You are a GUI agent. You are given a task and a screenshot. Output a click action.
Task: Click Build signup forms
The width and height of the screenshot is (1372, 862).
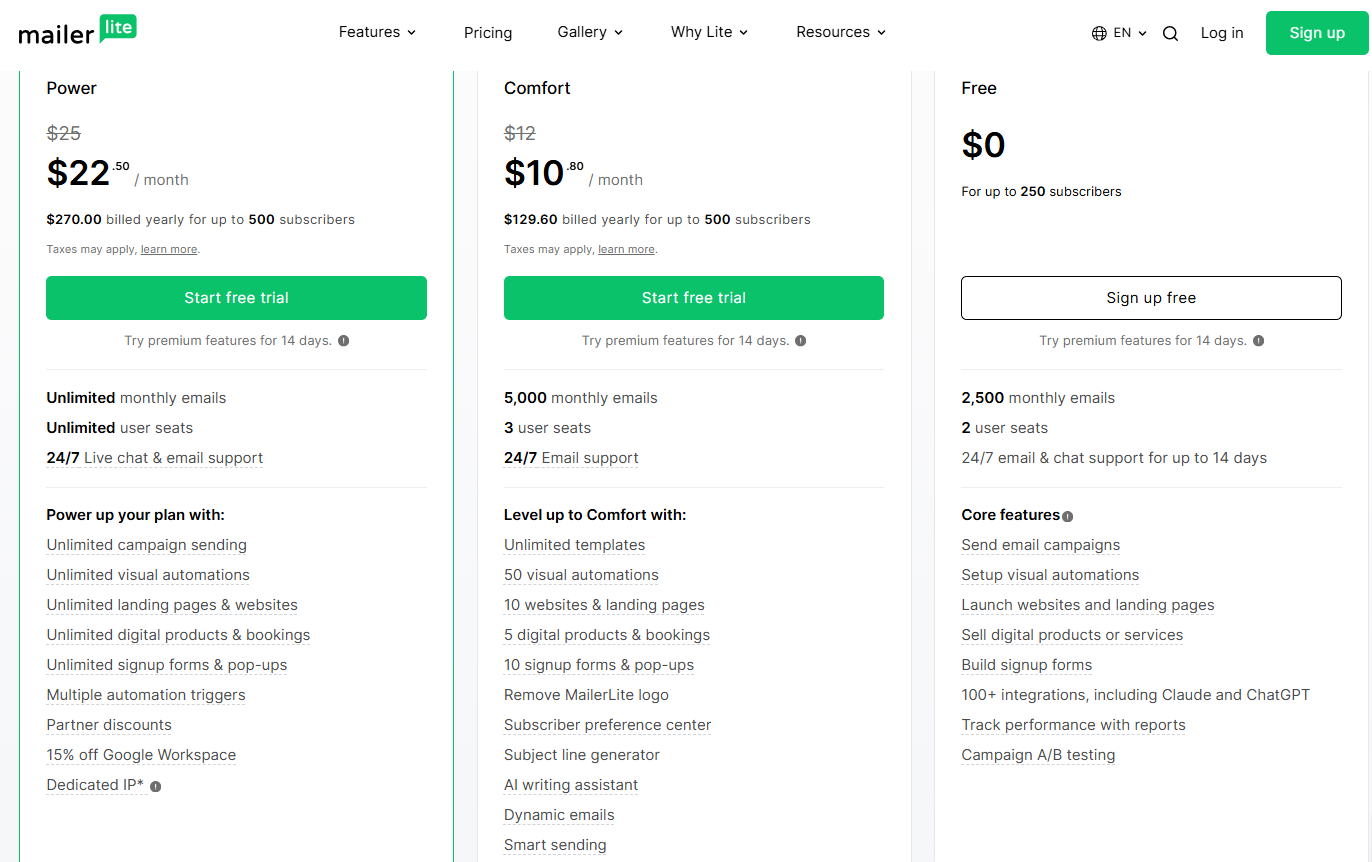1027,665
